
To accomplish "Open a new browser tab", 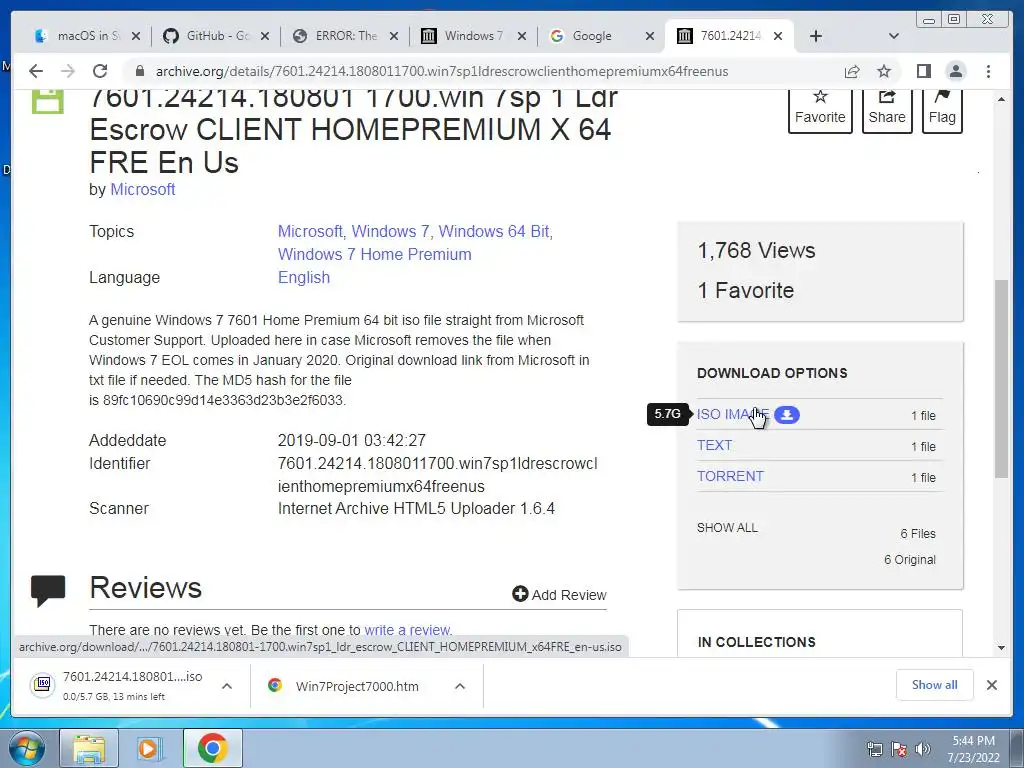I will (816, 36).
